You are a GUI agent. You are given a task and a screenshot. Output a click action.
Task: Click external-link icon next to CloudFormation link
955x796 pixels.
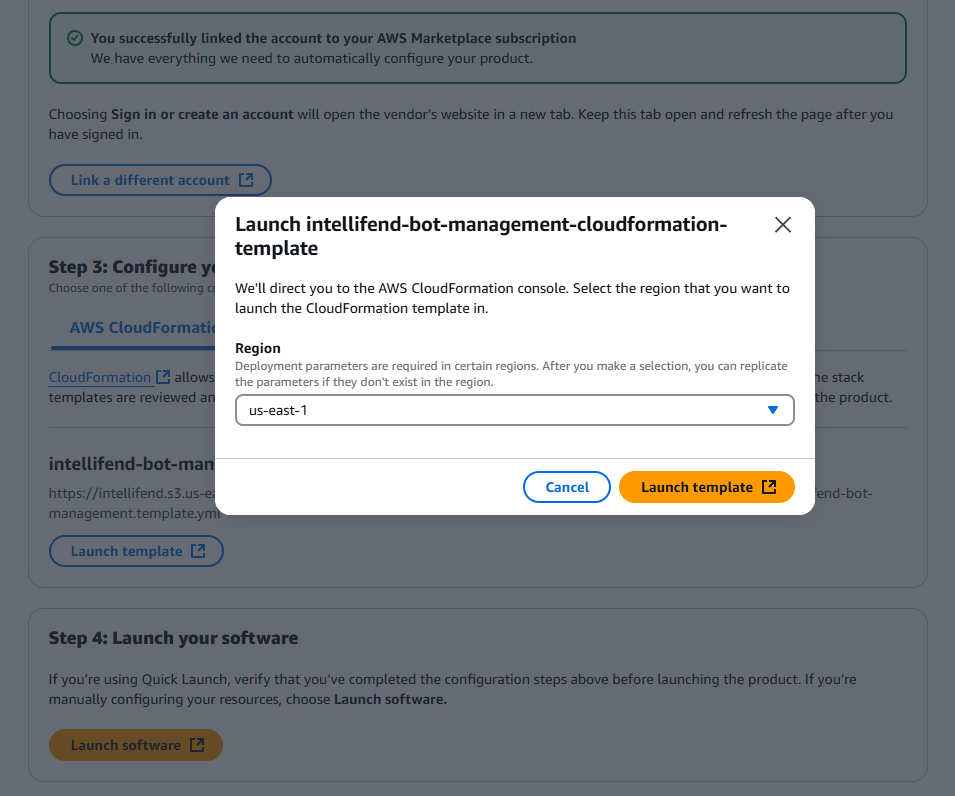click(x=163, y=377)
